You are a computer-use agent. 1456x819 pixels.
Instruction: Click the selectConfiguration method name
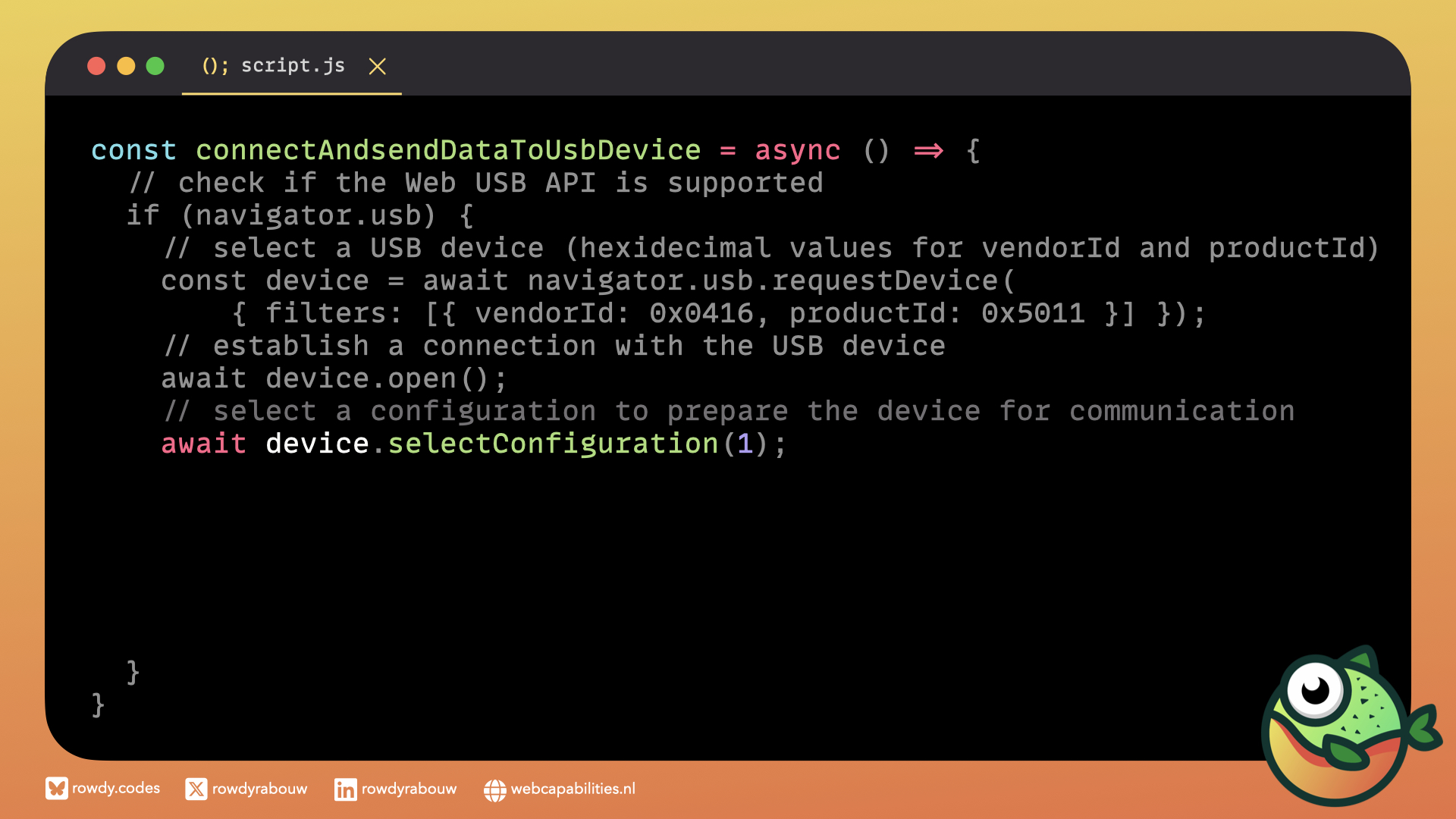click(553, 444)
